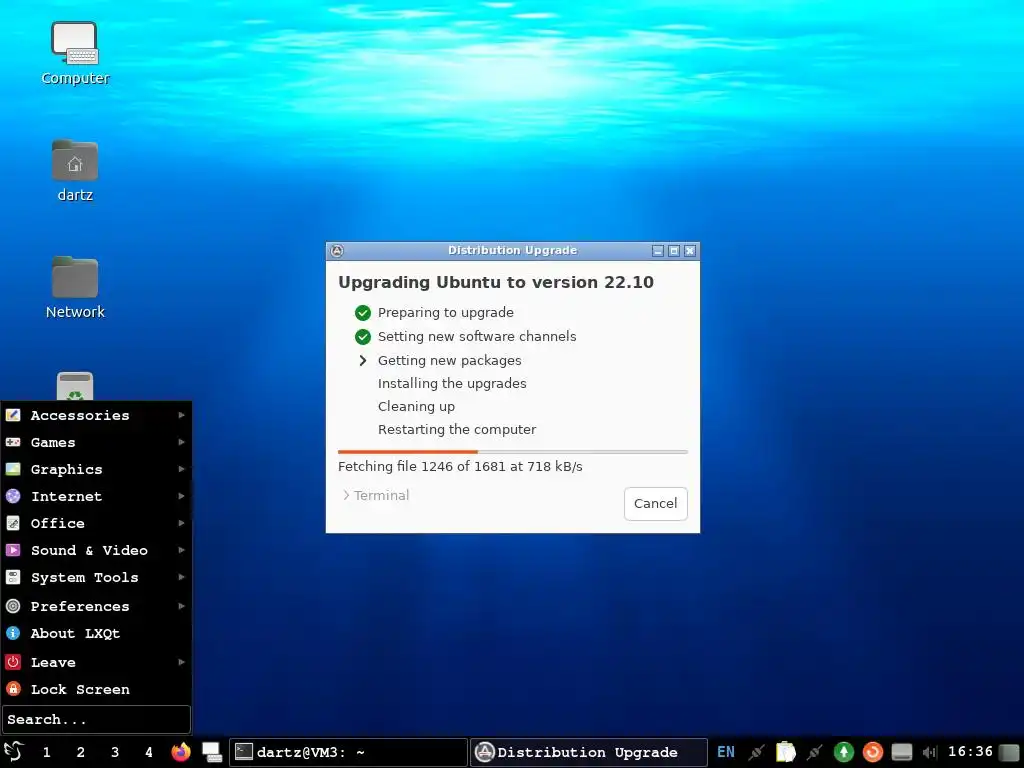This screenshot has height=768, width=1024.
Task: Expand the System Tools submenu arrow
Action: pyautogui.click(x=182, y=577)
